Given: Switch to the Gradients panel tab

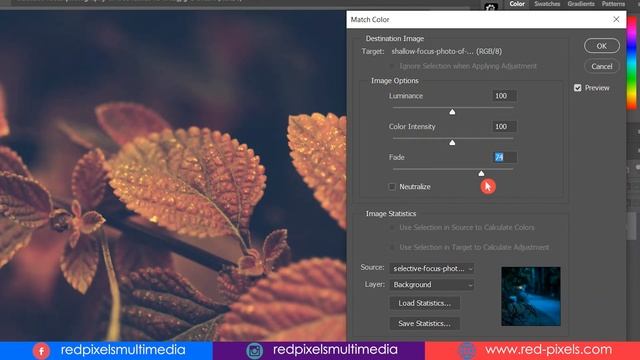Looking at the screenshot, I should 581,4.
